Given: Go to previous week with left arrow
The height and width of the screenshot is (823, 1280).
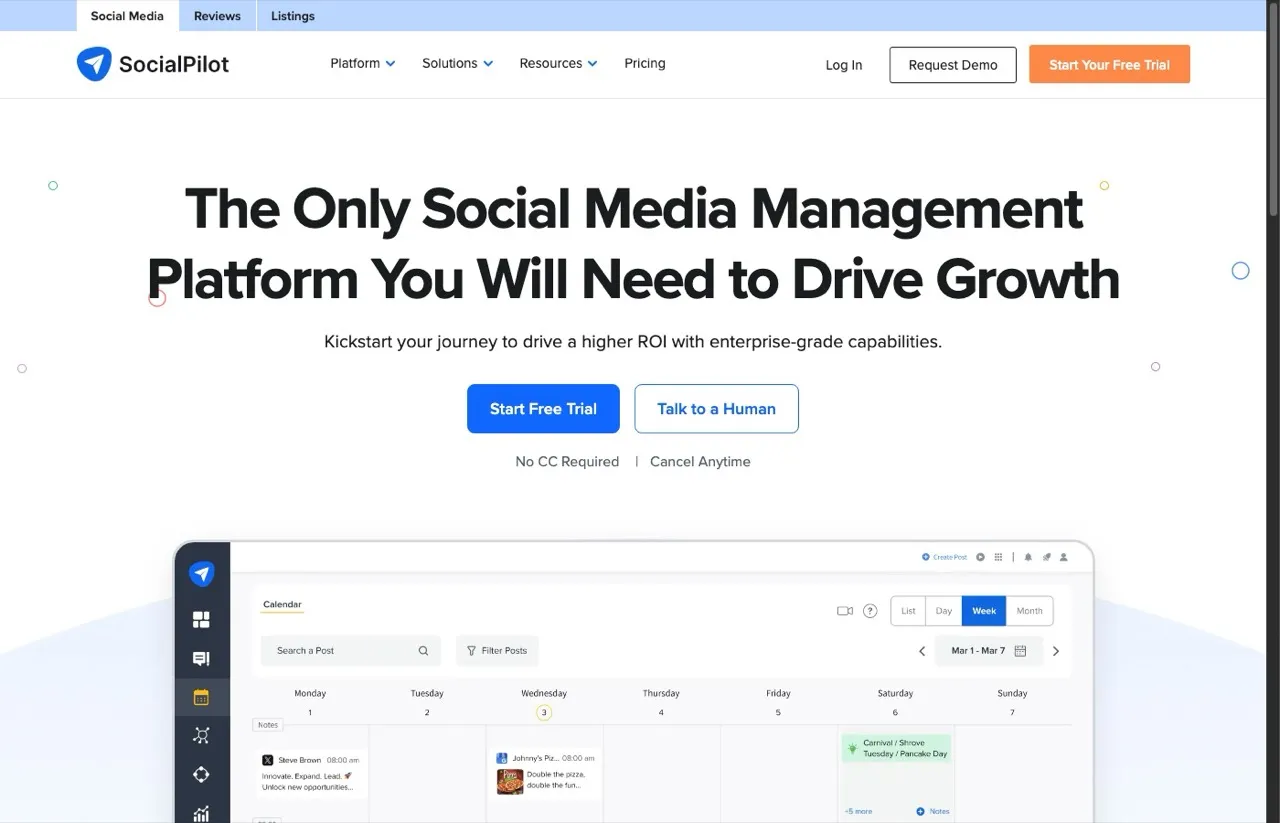Looking at the screenshot, I should [922, 651].
